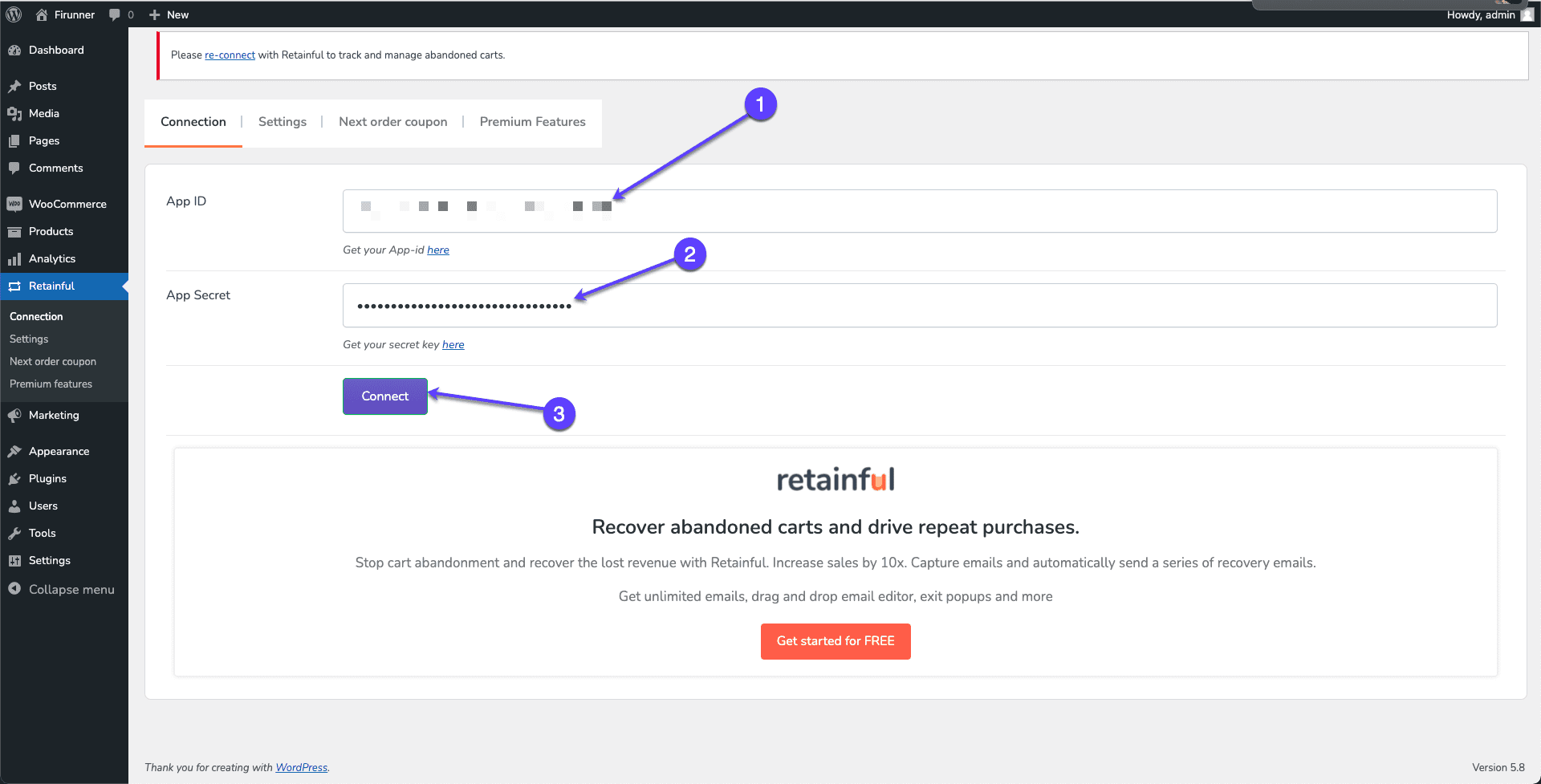1541x784 pixels.
Task: Click Get started for FREE button
Action: 836,641
